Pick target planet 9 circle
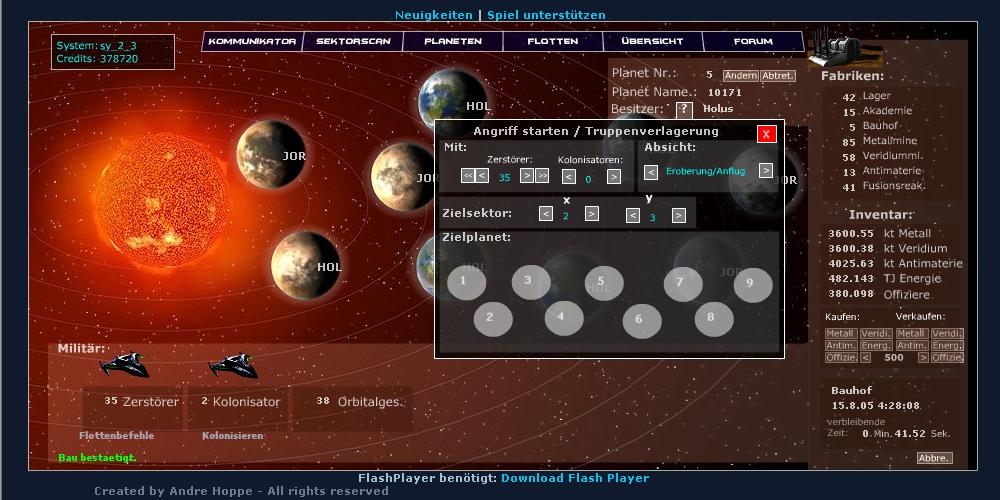1000x500 pixels. [x=753, y=284]
